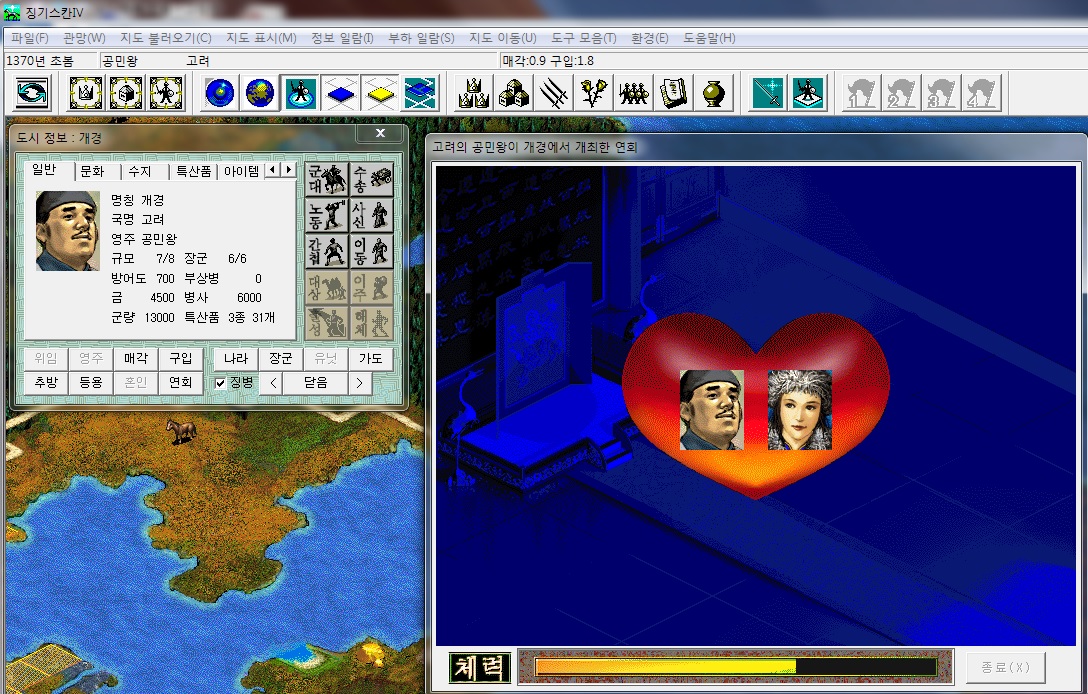Click the previous city < button
Screen dimensions: 1088x694
point(273,383)
